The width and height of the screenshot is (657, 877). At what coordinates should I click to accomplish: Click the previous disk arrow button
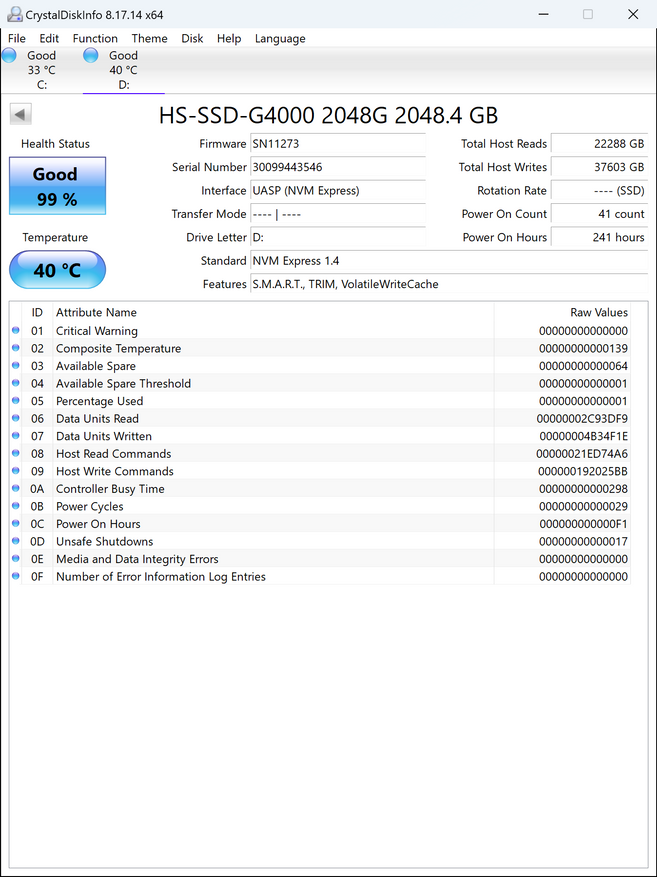pyautogui.click(x=21, y=115)
